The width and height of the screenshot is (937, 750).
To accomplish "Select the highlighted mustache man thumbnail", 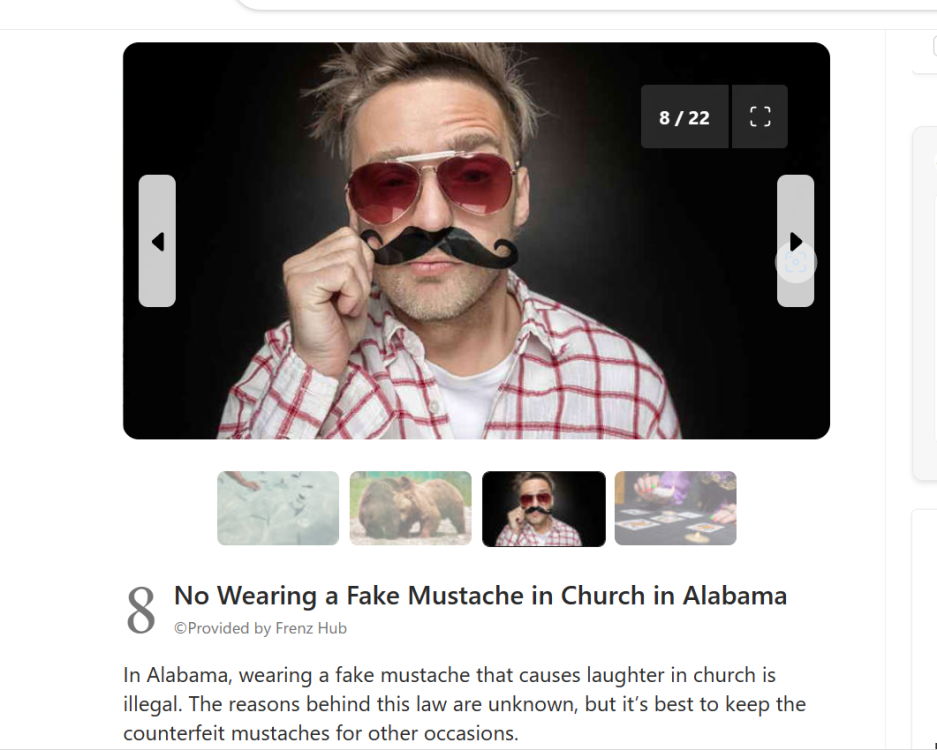I will tap(543, 508).
